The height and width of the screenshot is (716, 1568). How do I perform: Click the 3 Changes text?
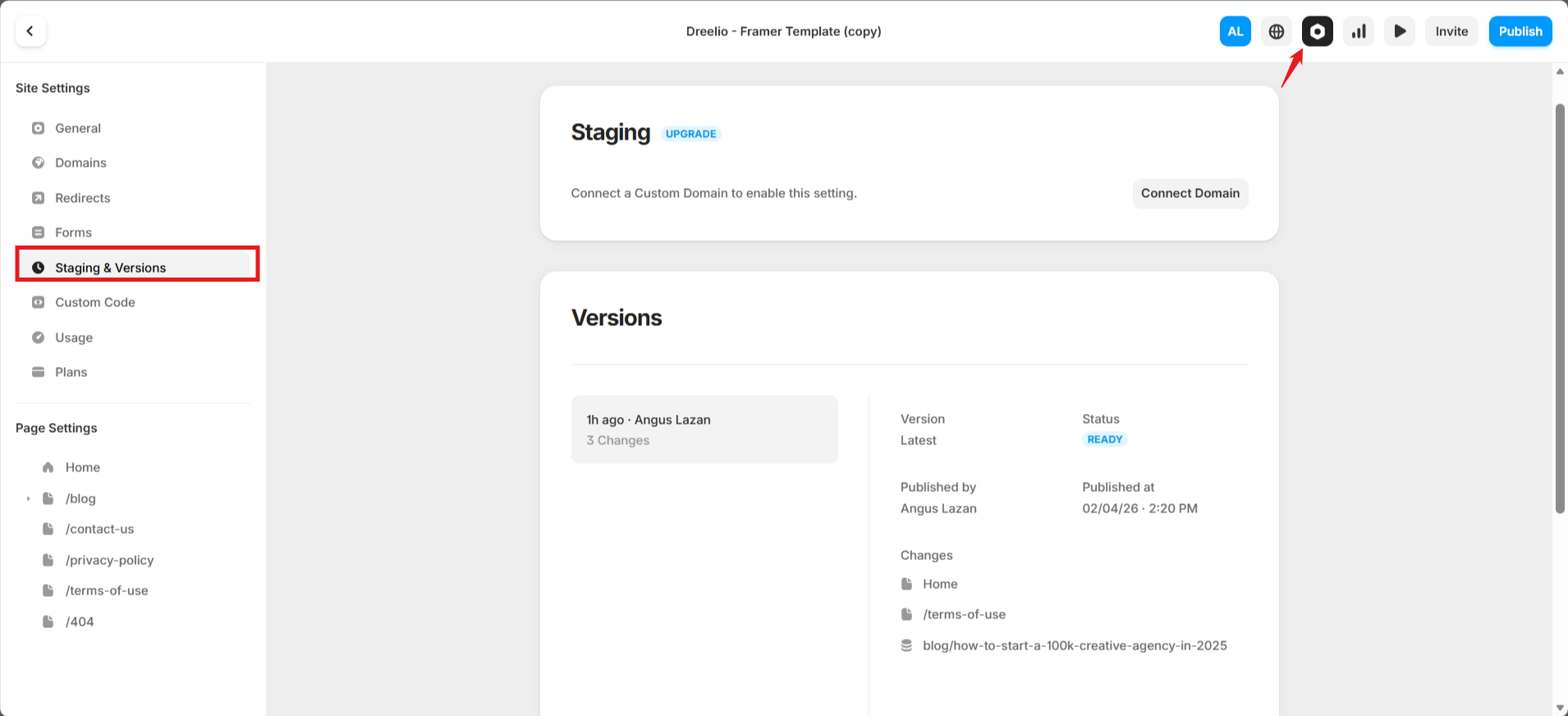(617, 440)
